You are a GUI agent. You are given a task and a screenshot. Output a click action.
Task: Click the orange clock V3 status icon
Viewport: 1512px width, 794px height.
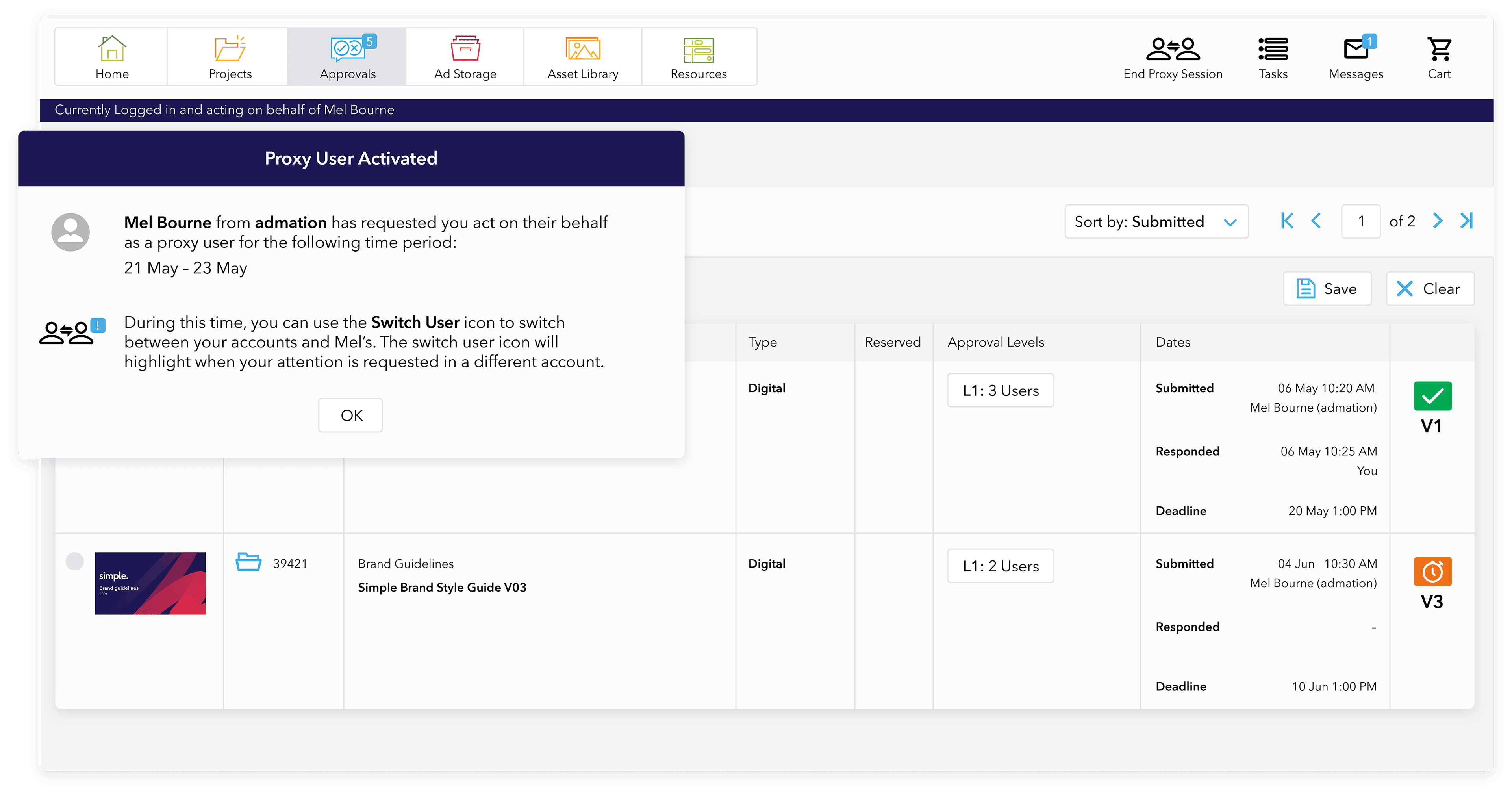tap(1432, 571)
